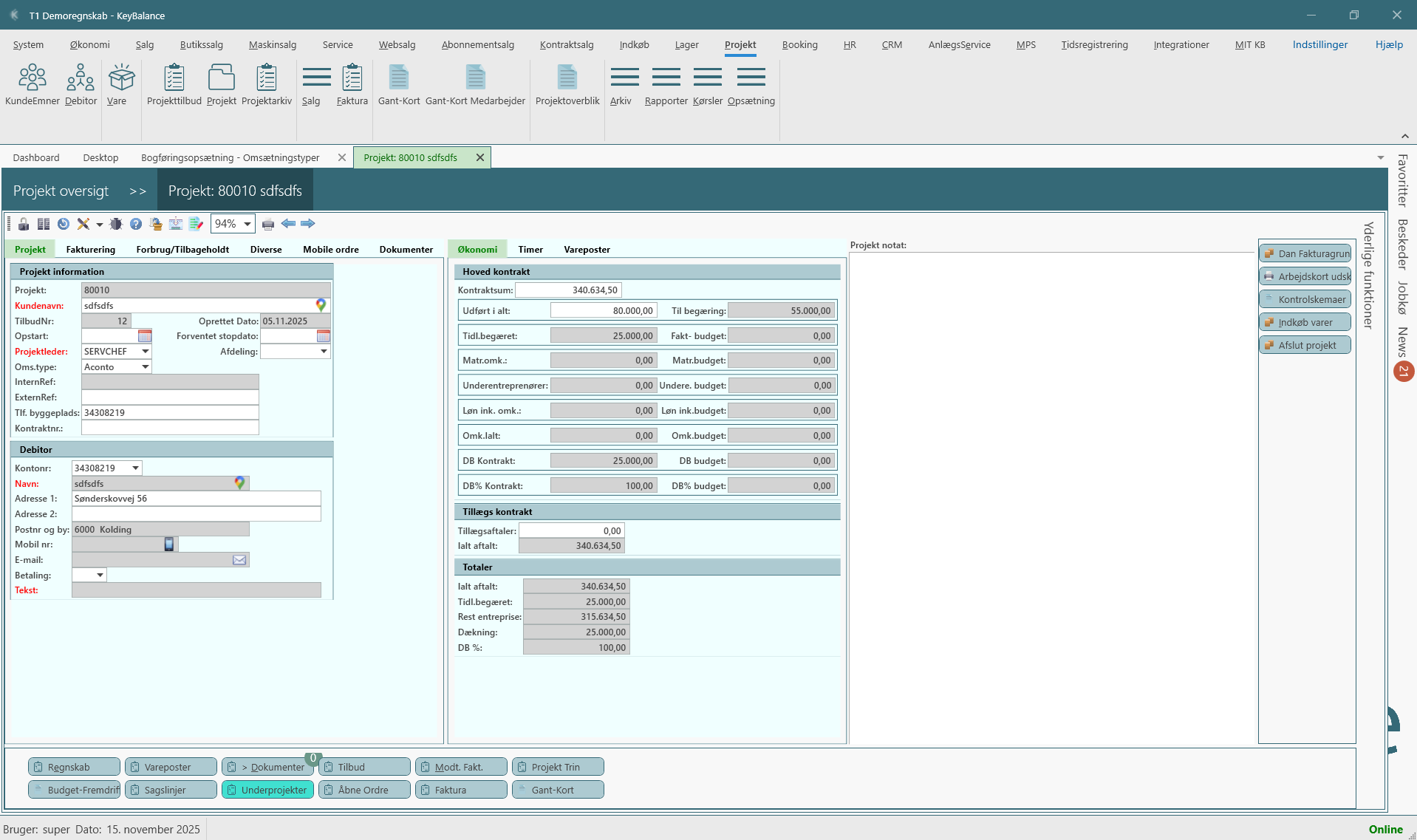Go to previous project with left arrow
Image resolution: width=1417 pixels, height=840 pixels.
(288, 224)
